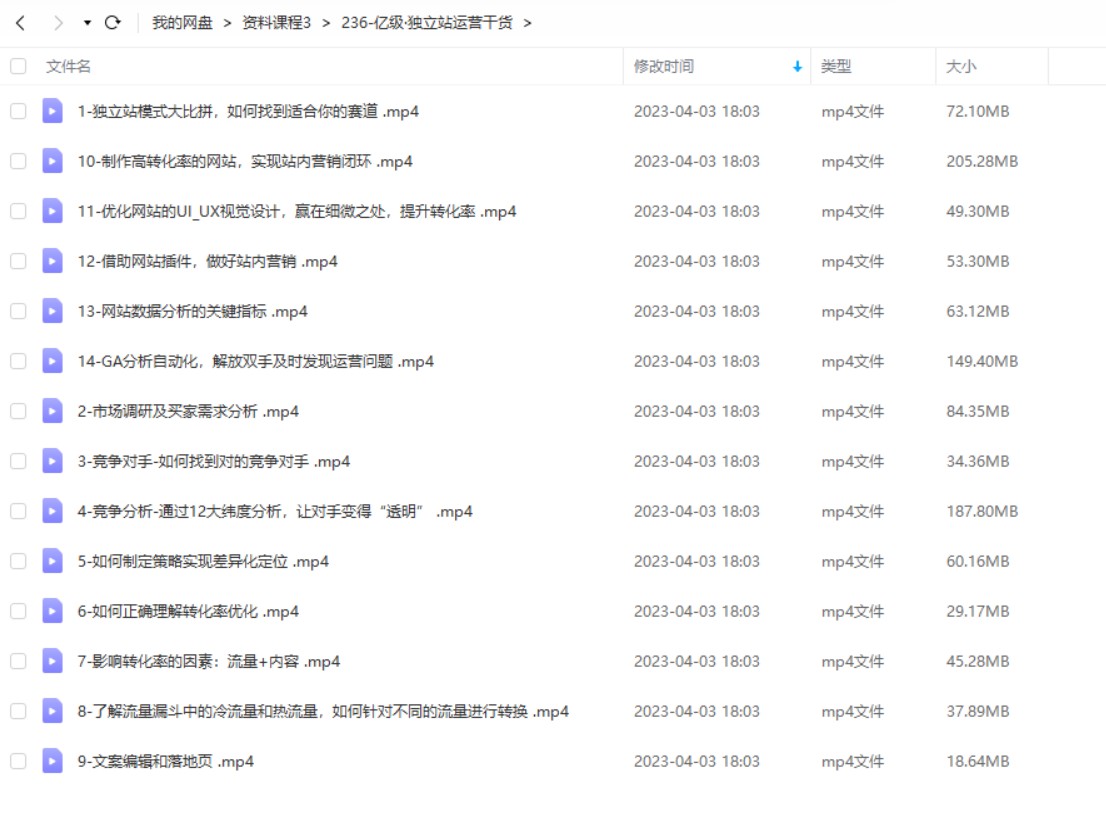
Task: Select file name 3-竞争对手-如何找到对的竞争对手 .mp4
Action: (x=214, y=461)
